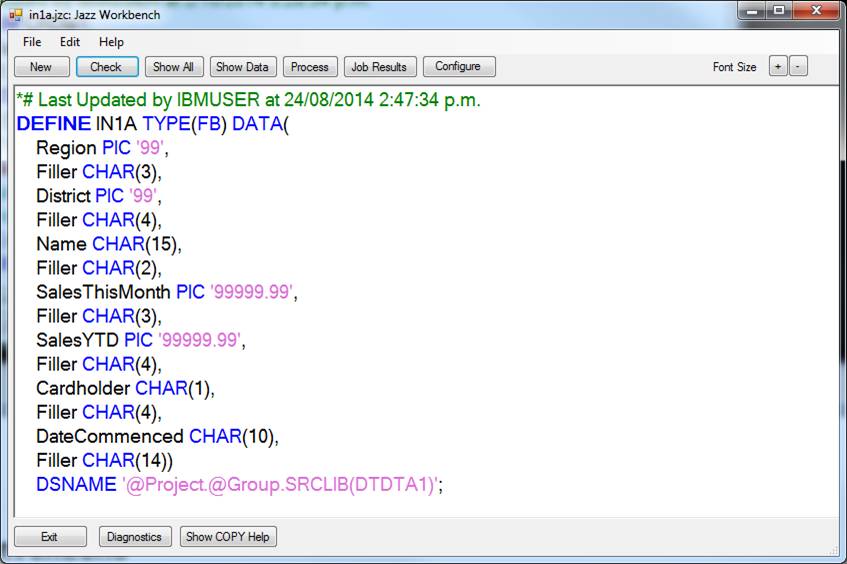
Task: Click the Filler CHAR(14) line
Action: 104,460
